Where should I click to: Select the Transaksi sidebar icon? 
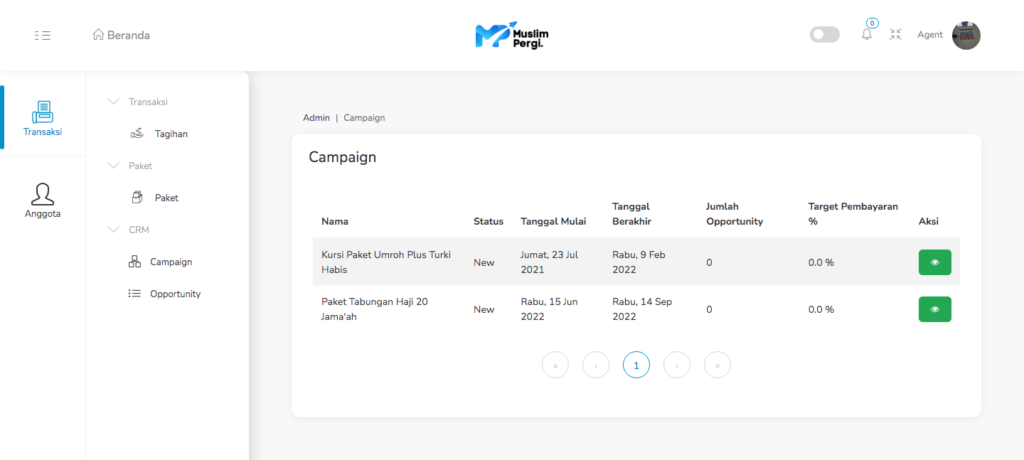(x=43, y=118)
